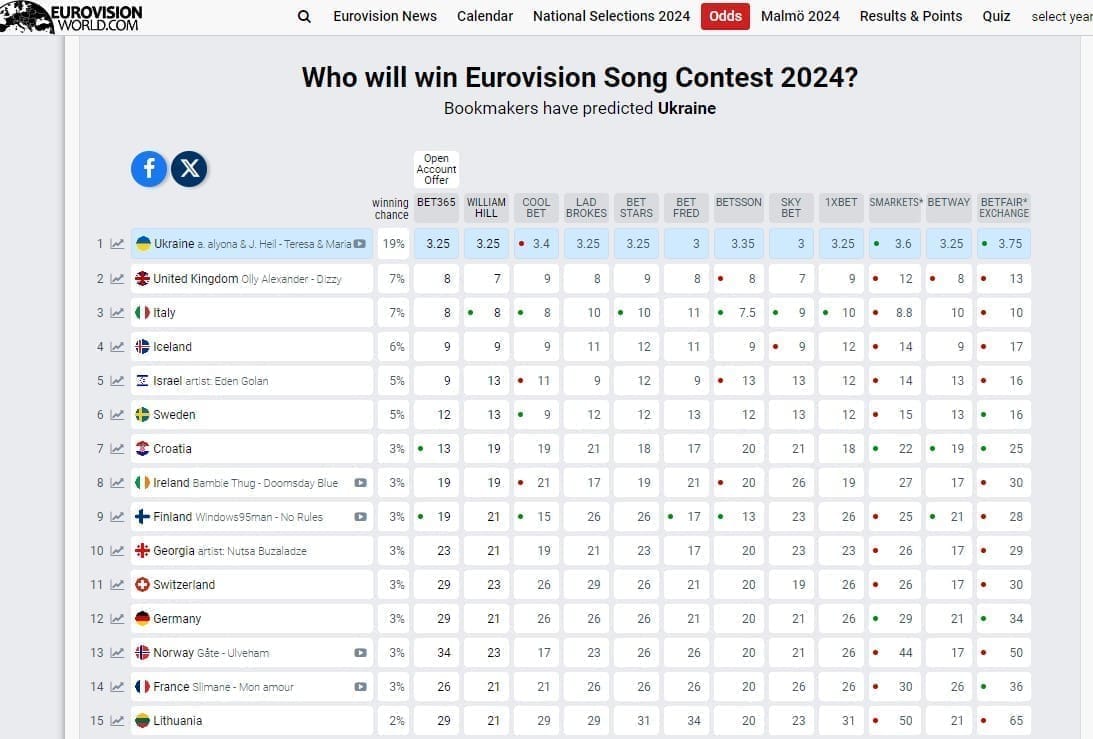Screen dimensions: 1093x739
Task: Click the Open Account Offer button
Action: [436, 168]
